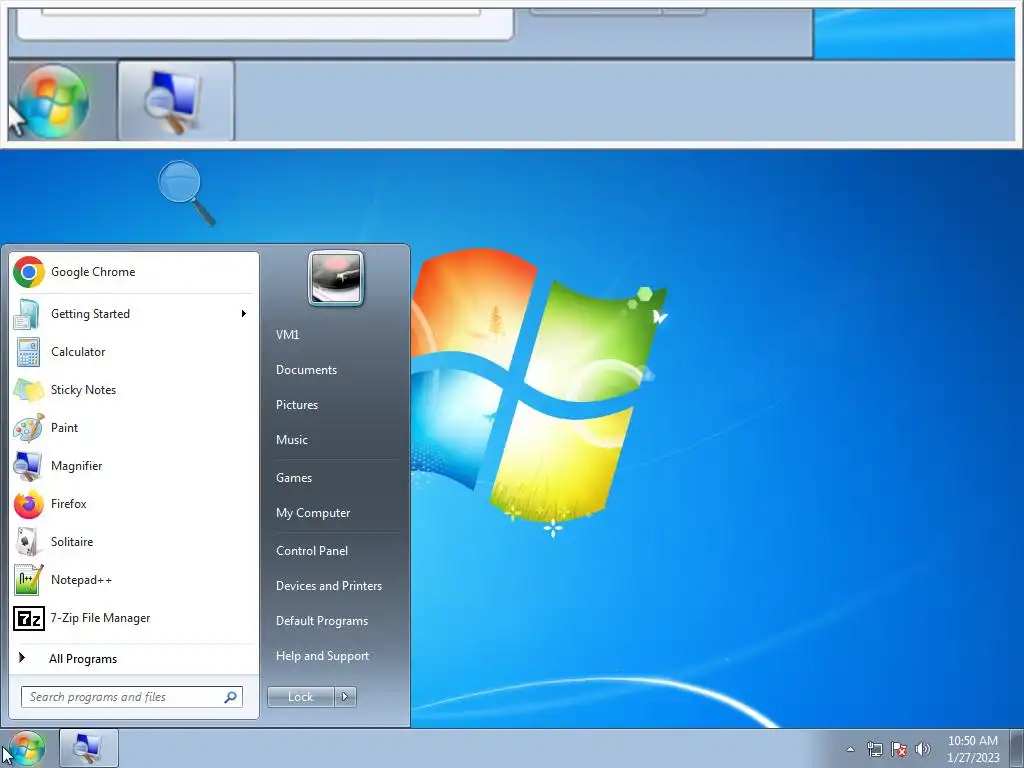Focus the Search programs and files box

tap(131, 697)
